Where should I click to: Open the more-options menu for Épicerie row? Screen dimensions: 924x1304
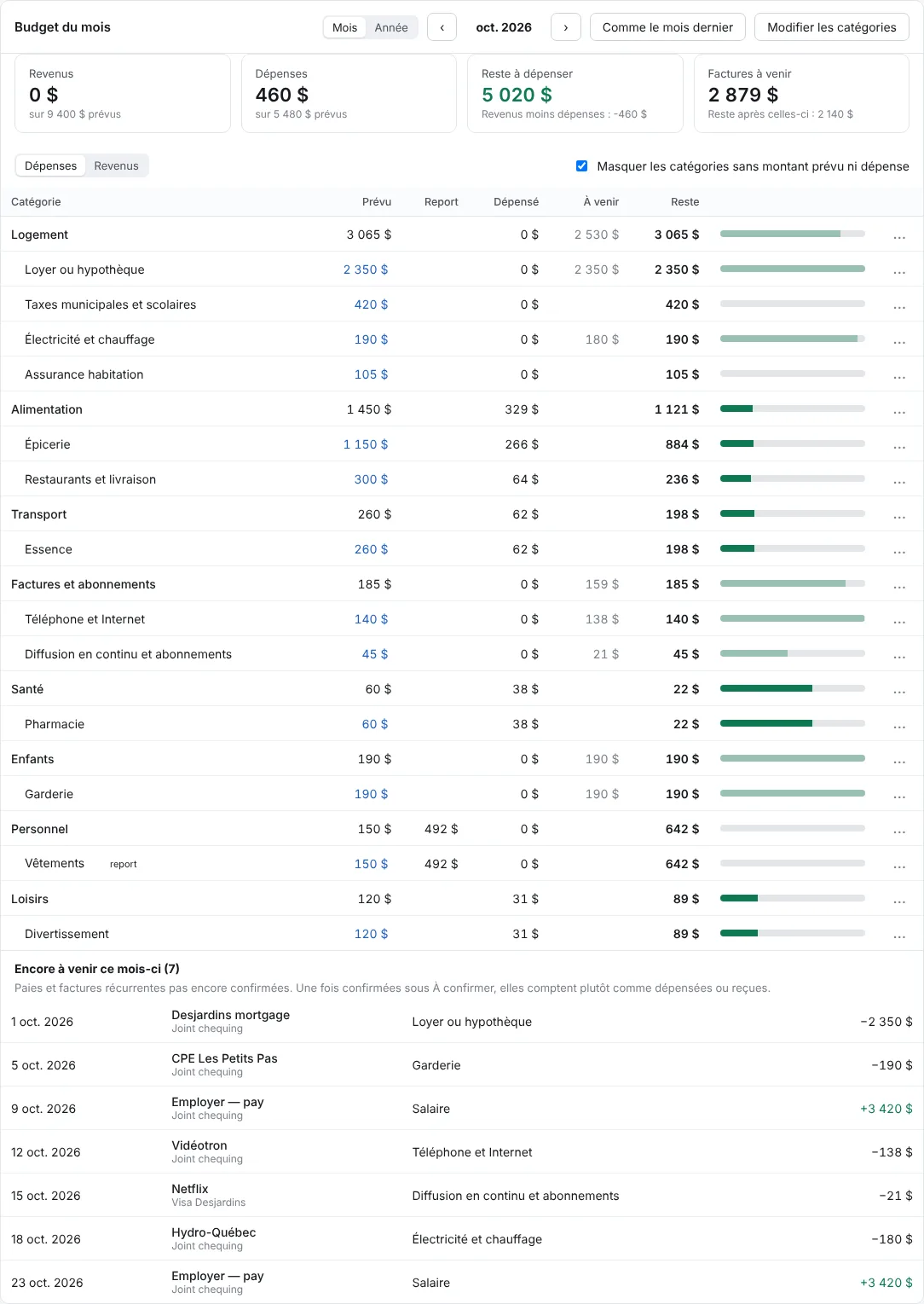tap(899, 445)
